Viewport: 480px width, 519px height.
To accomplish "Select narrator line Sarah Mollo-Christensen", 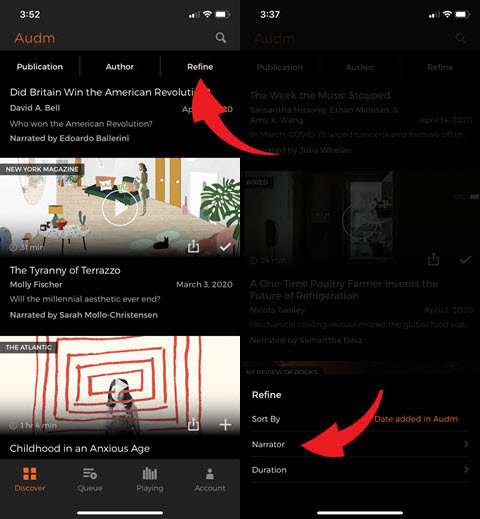I will (x=84, y=315).
